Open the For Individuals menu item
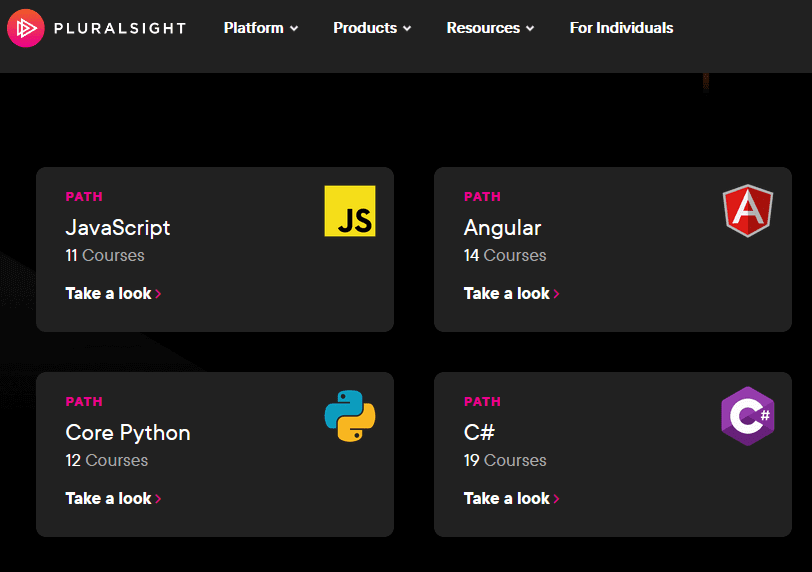 tap(621, 28)
